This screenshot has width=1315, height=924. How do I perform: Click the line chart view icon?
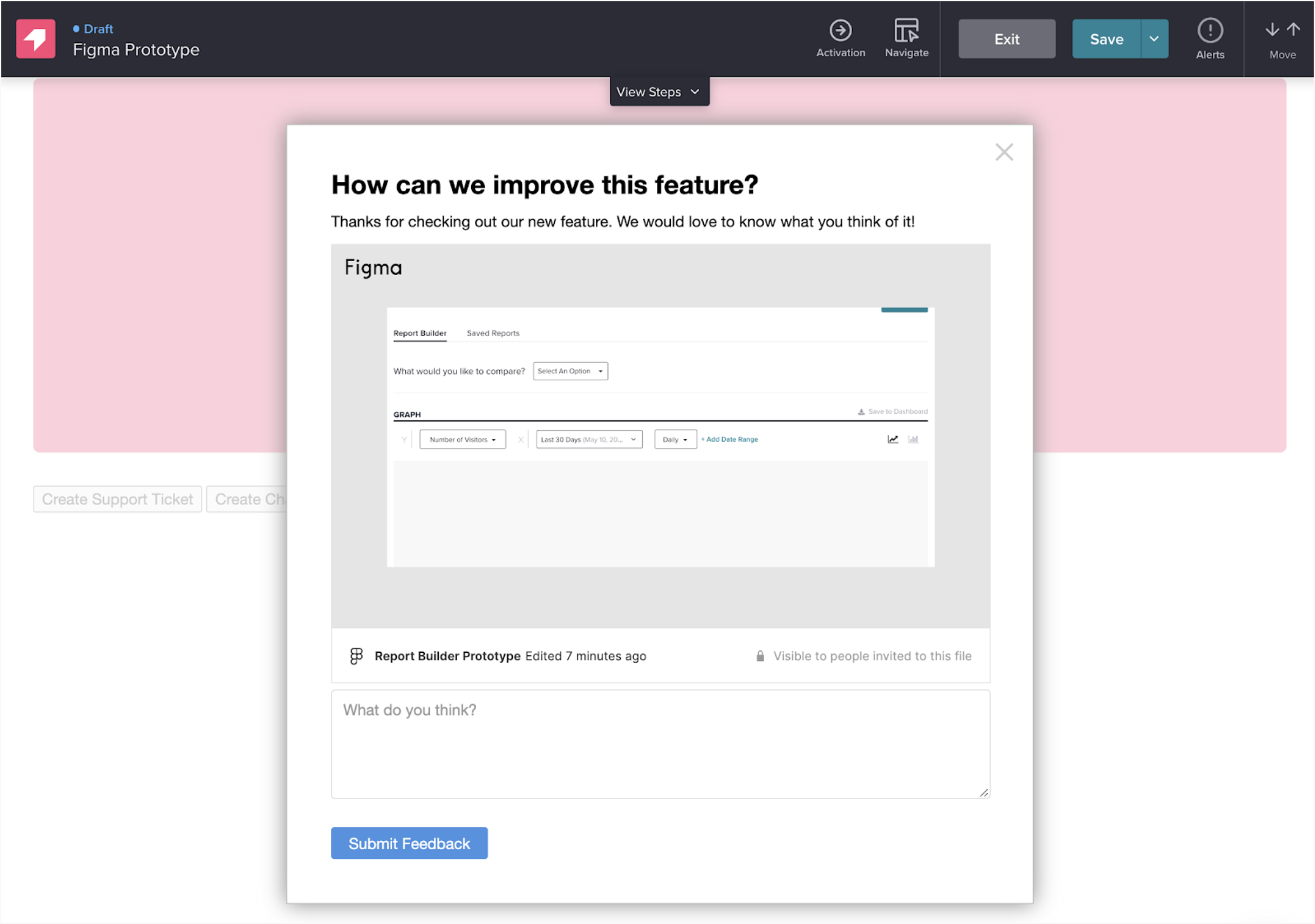893,439
